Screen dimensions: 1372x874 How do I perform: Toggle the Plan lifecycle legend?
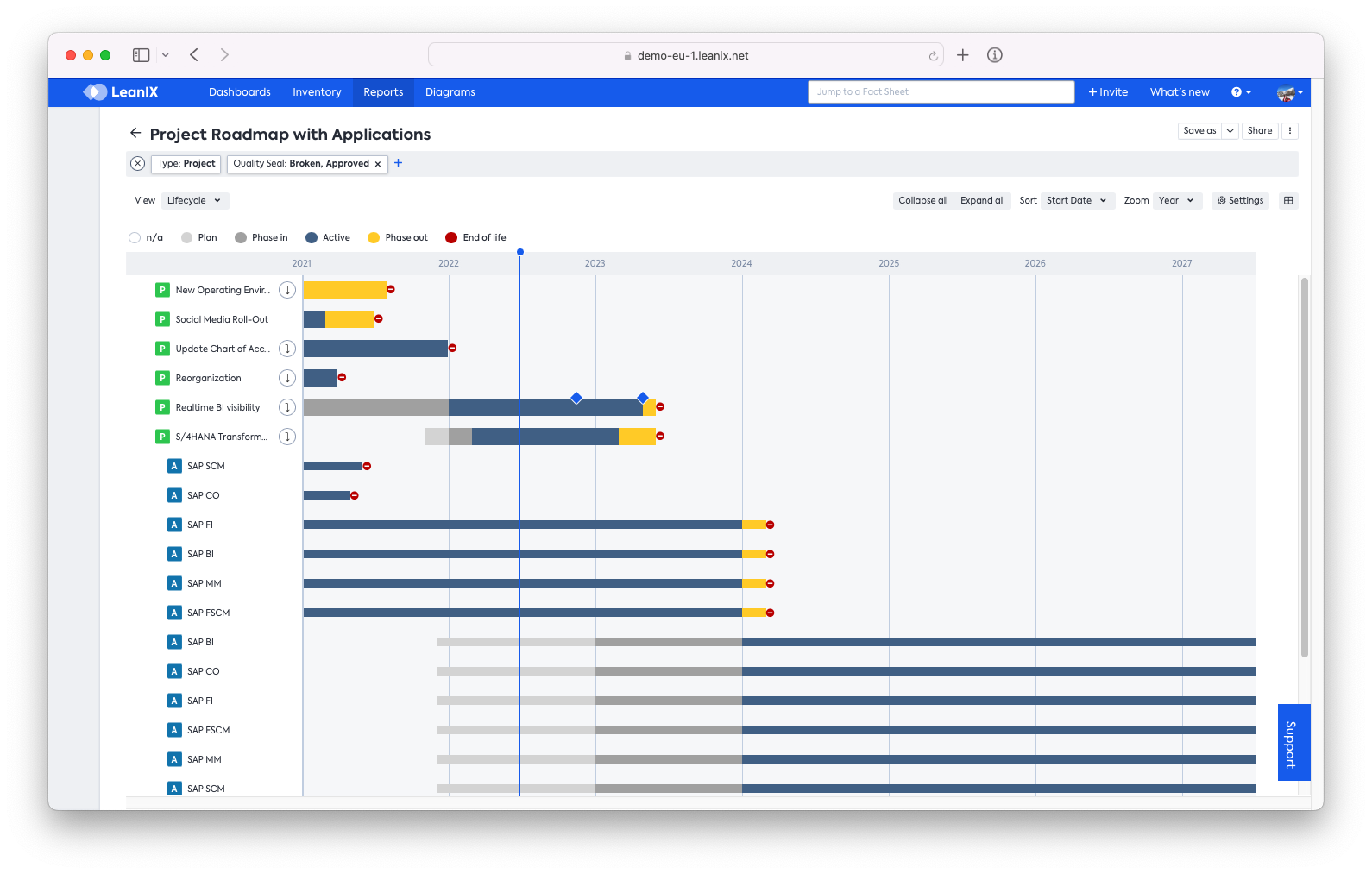(199, 238)
